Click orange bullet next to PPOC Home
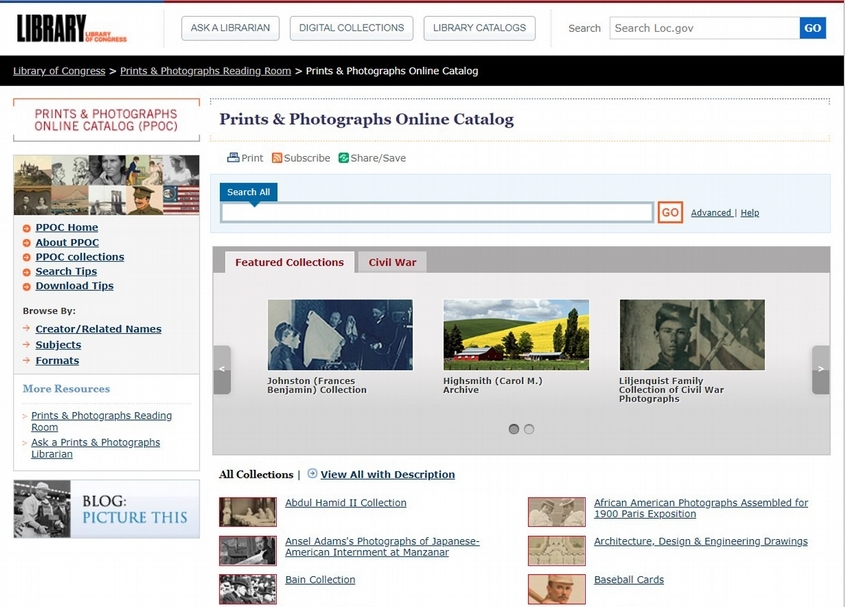Viewport: 845px width, 607px height. pyautogui.click(x=26, y=228)
